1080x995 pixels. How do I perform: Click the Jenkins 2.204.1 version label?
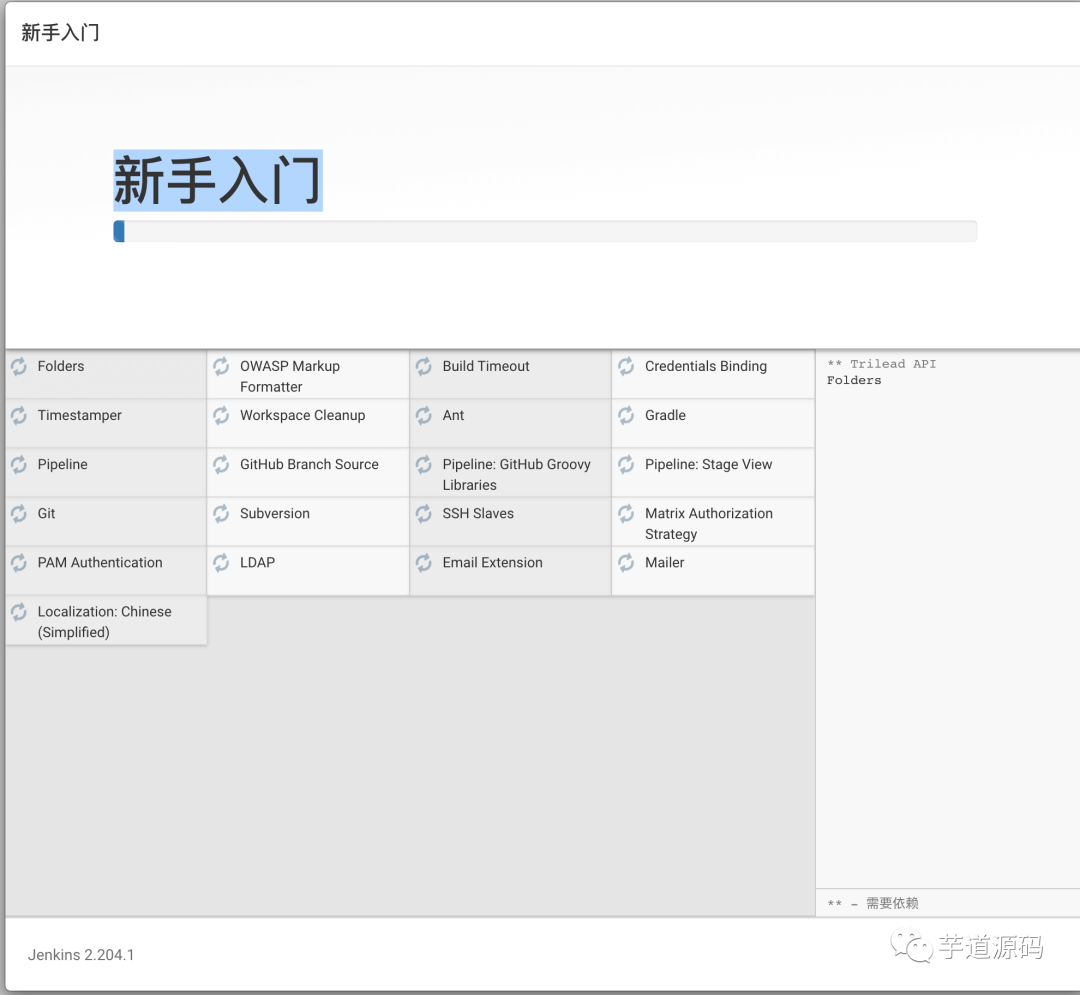coord(80,955)
